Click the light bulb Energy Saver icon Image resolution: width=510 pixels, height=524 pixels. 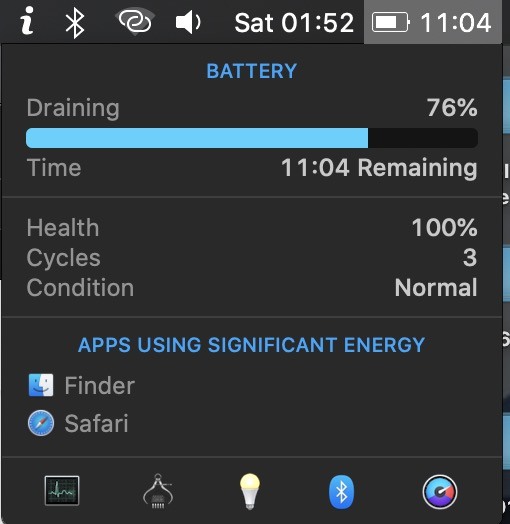tap(250, 491)
